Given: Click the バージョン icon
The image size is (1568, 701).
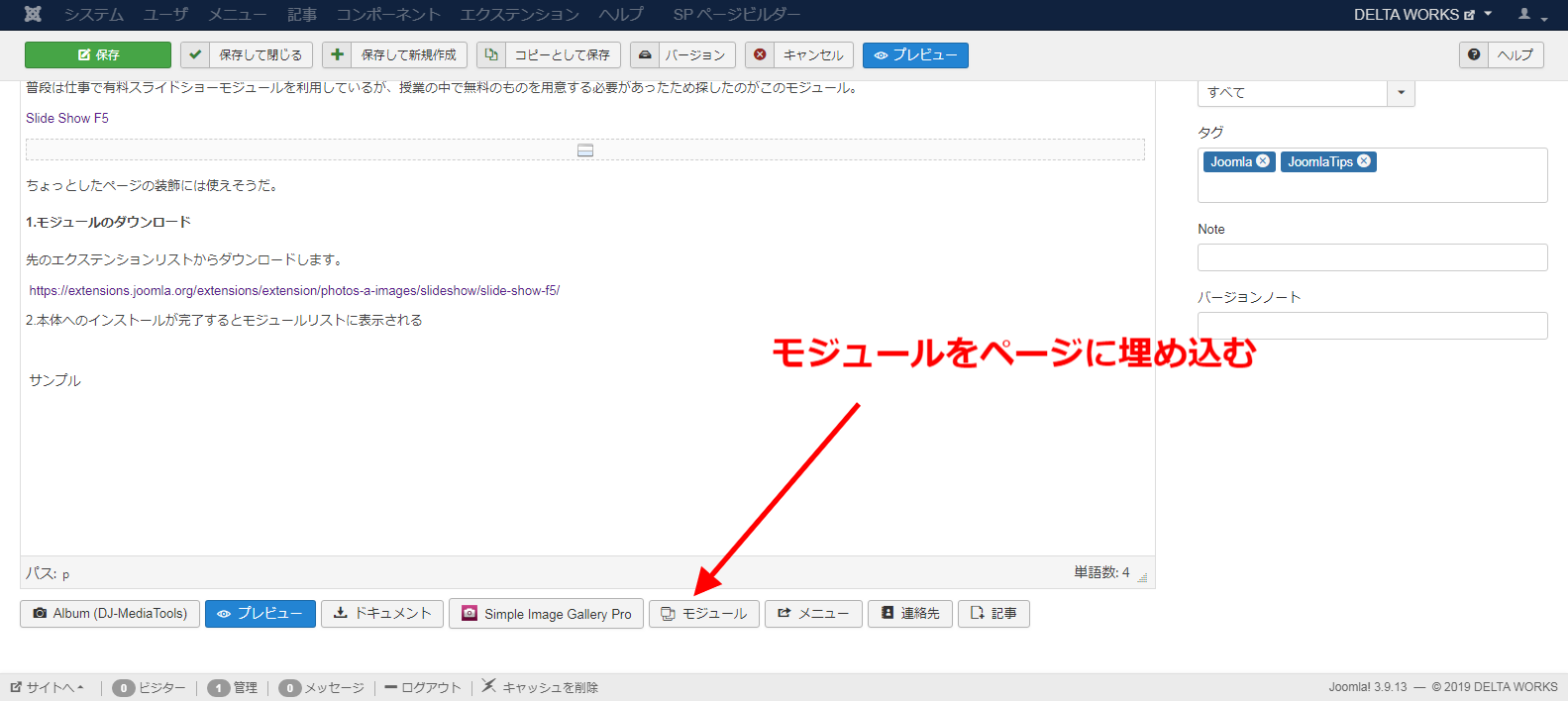Looking at the screenshot, I should 645,54.
